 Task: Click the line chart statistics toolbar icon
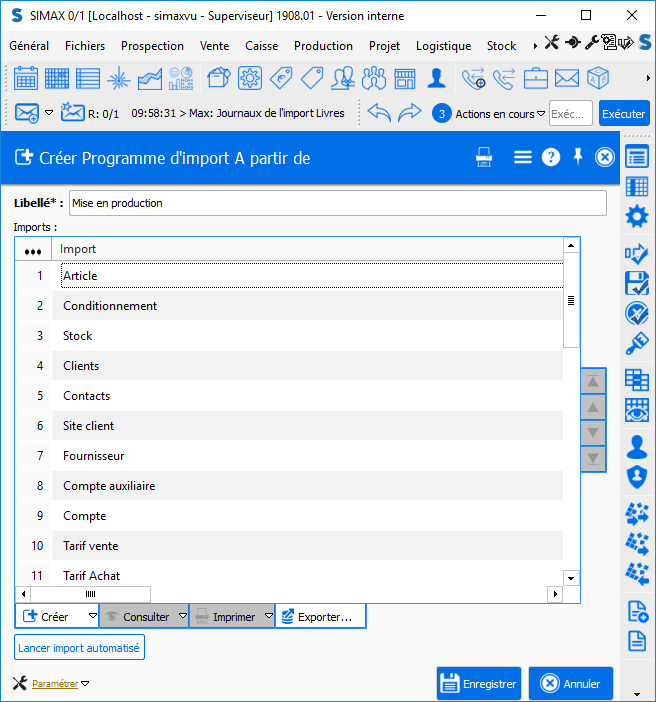click(x=150, y=78)
